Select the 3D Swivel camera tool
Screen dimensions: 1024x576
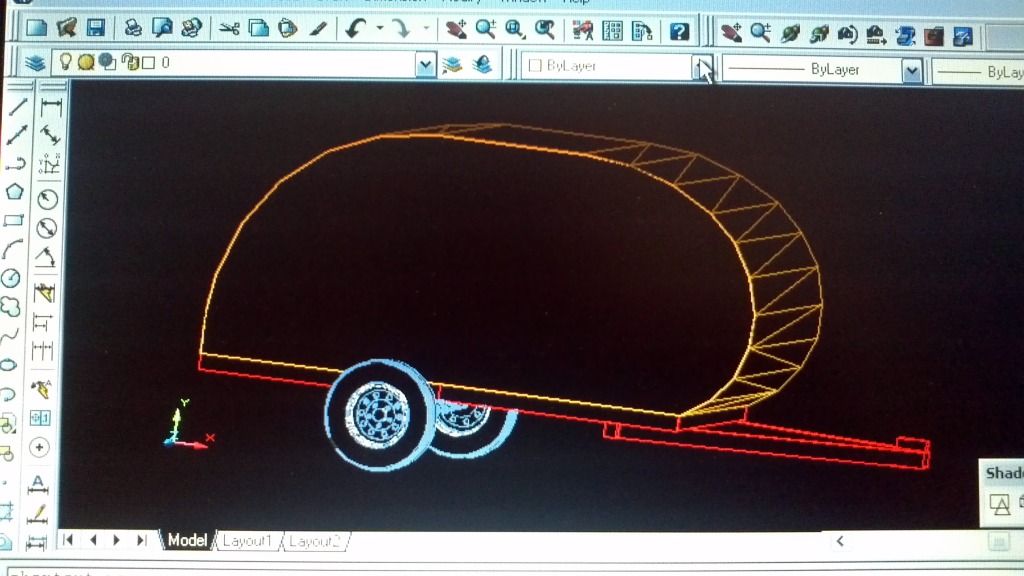(848, 34)
